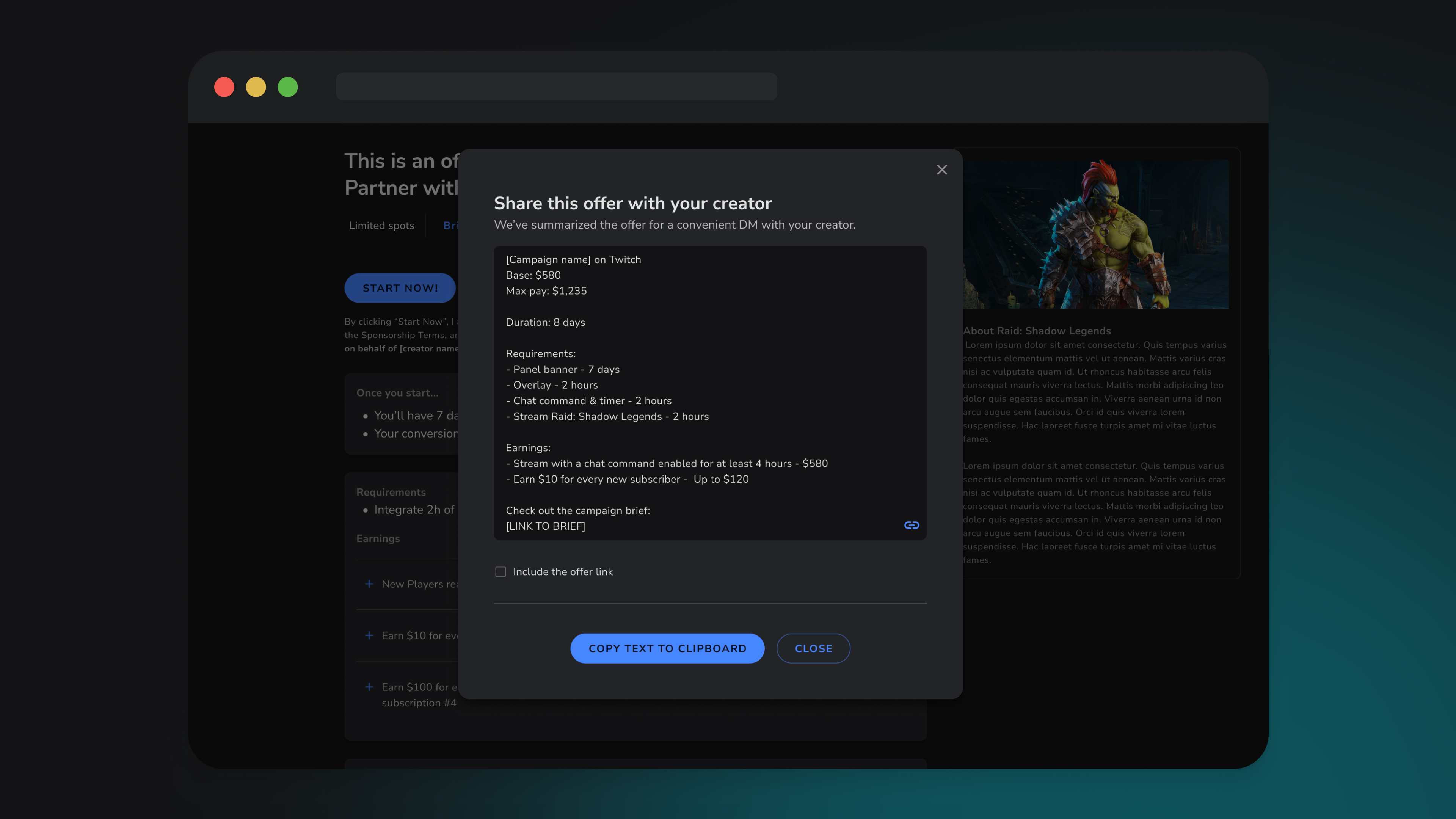Click COPY TEXT TO CLIPBOARD

click(x=667, y=648)
